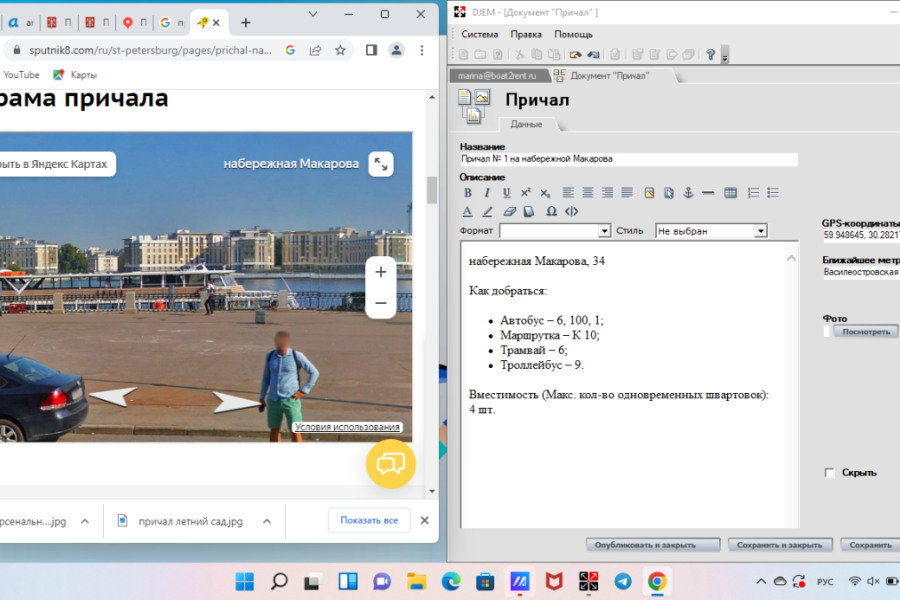This screenshot has height=600, width=900.
Task: Click the redo arrow in DJEM toolbar
Action: 593,55
